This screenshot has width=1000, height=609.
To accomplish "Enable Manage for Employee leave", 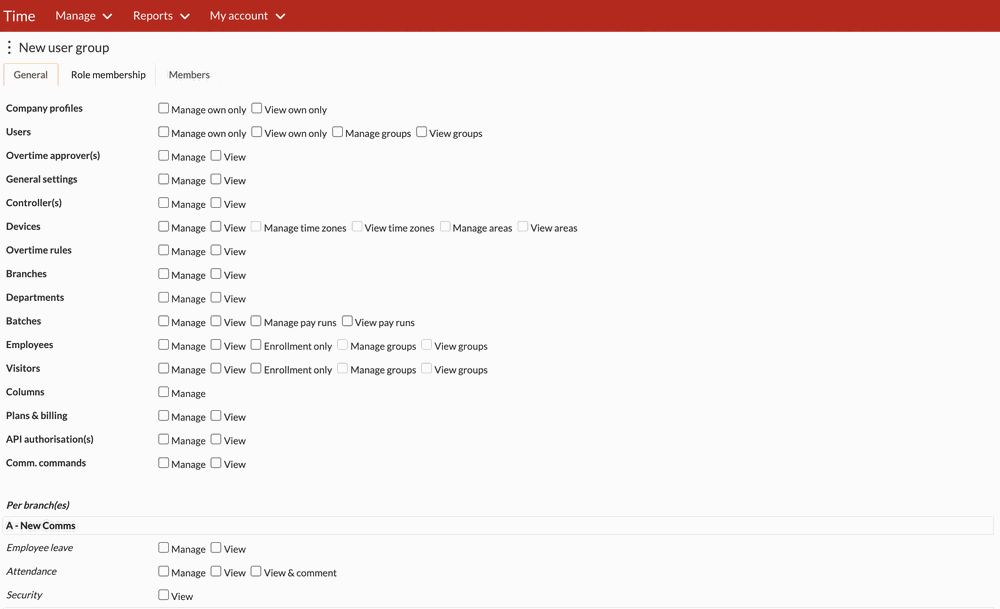I will point(164,547).
